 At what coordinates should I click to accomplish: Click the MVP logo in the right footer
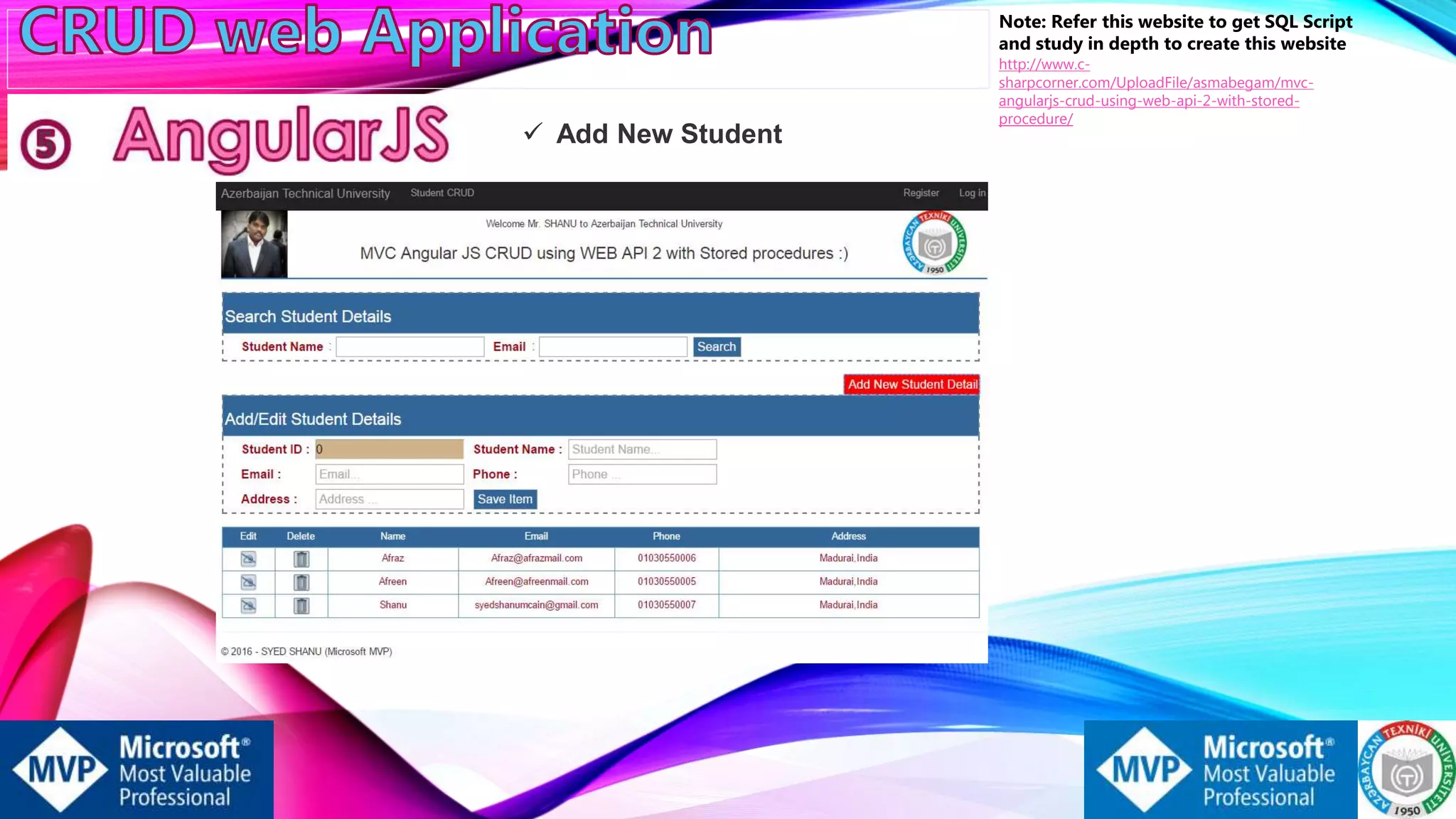1221,770
